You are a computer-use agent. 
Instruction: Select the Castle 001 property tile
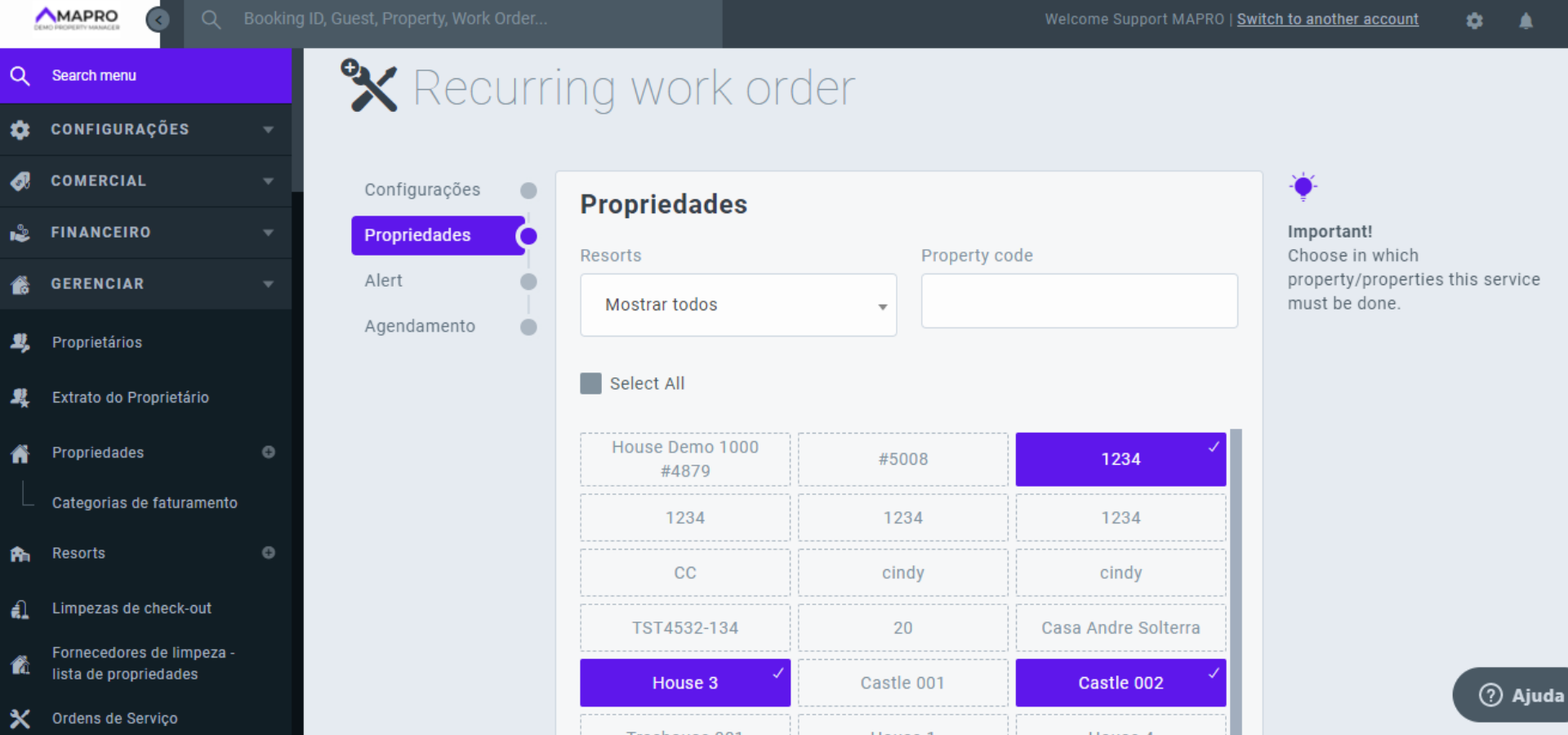tap(902, 683)
